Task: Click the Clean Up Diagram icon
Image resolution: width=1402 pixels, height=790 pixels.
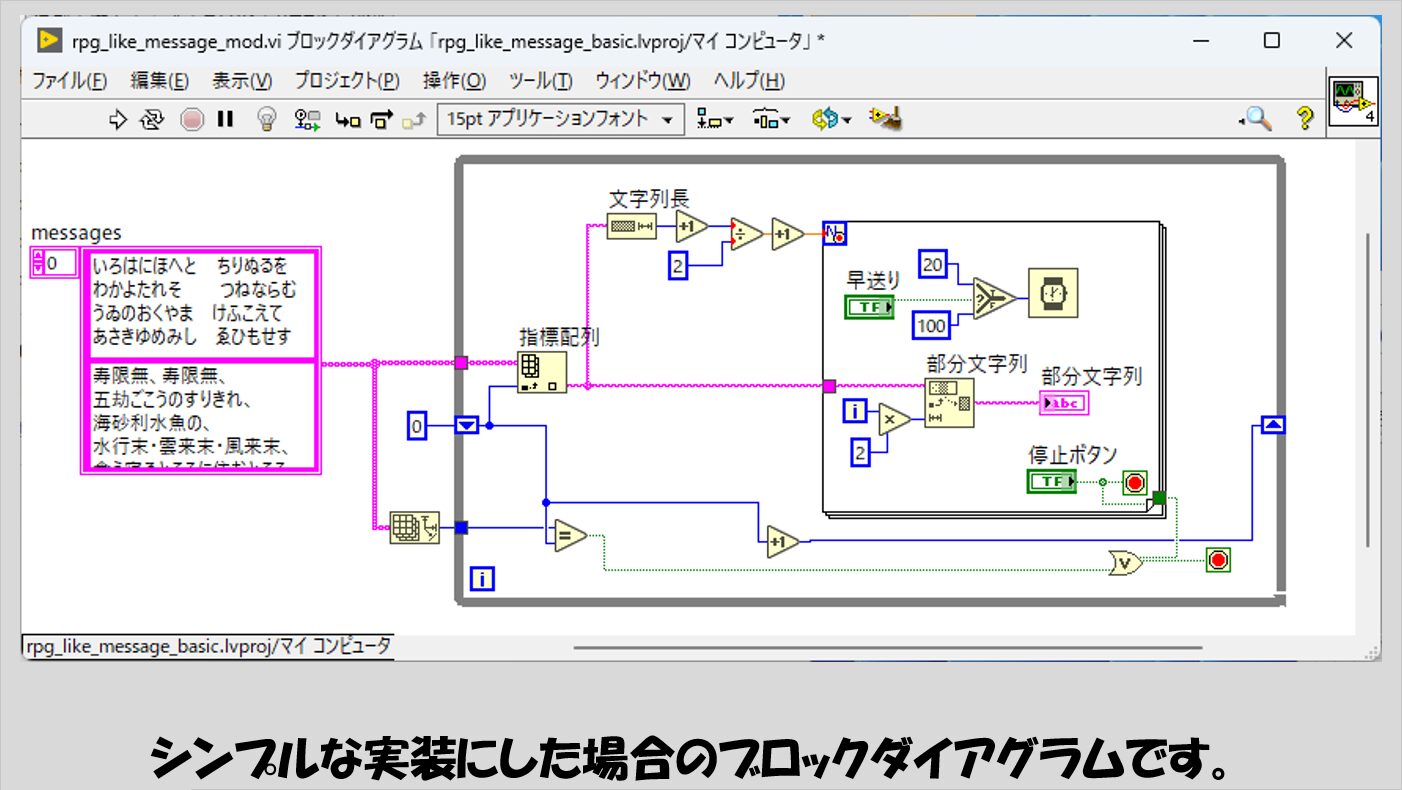Action: [x=886, y=119]
